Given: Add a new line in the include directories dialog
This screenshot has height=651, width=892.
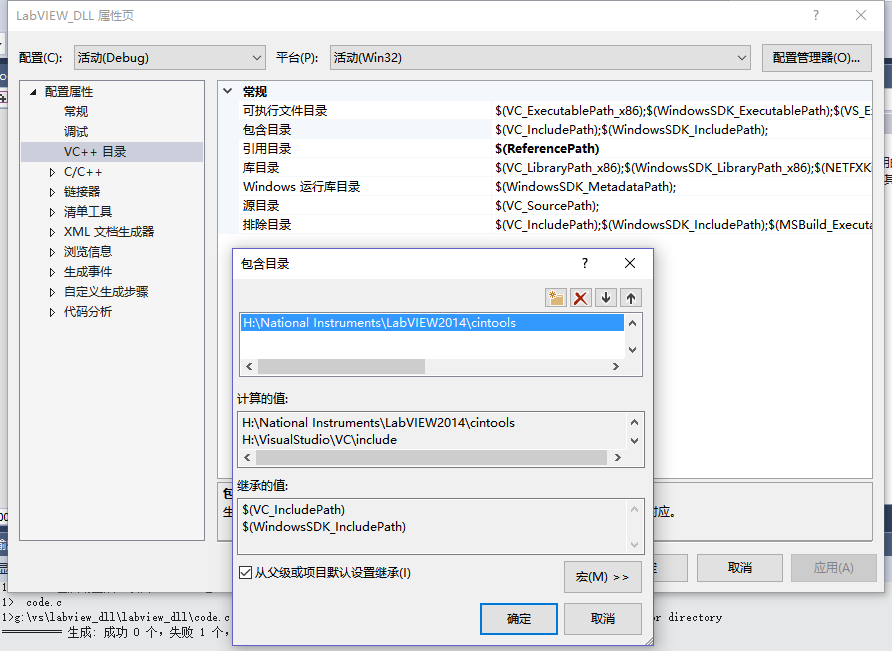Looking at the screenshot, I should click(x=555, y=298).
